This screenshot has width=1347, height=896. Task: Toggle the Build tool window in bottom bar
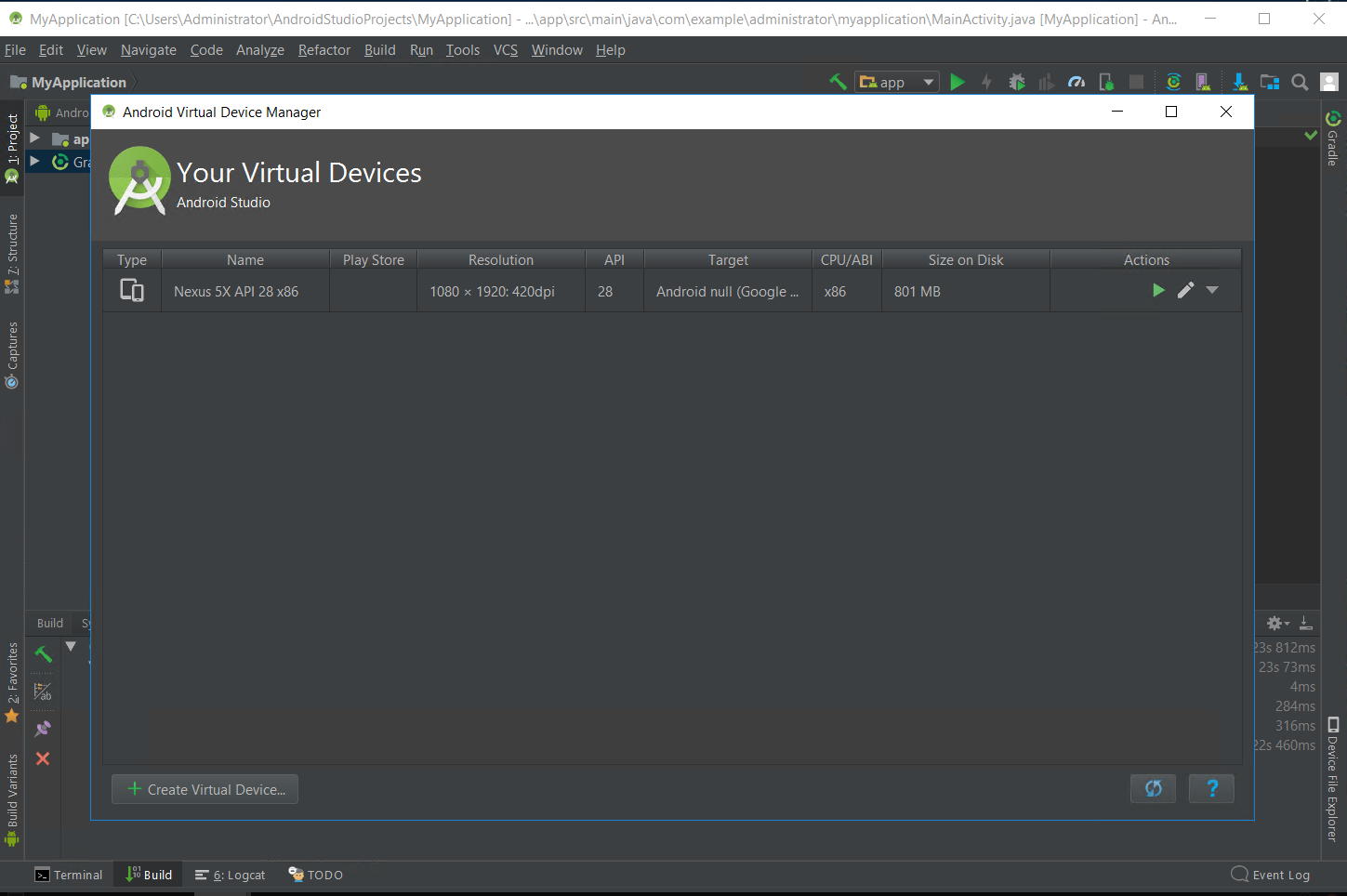tap(149, 875)
